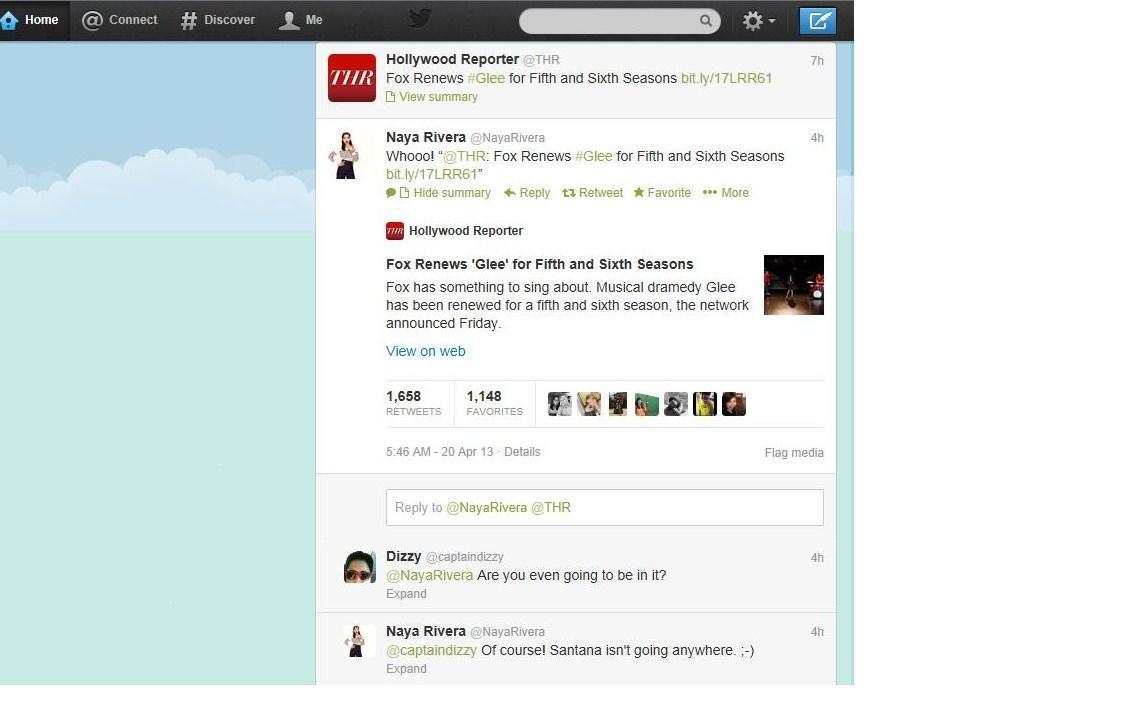
Task: Click sixth avatar with yellow tones
Action: coord(704,403)
